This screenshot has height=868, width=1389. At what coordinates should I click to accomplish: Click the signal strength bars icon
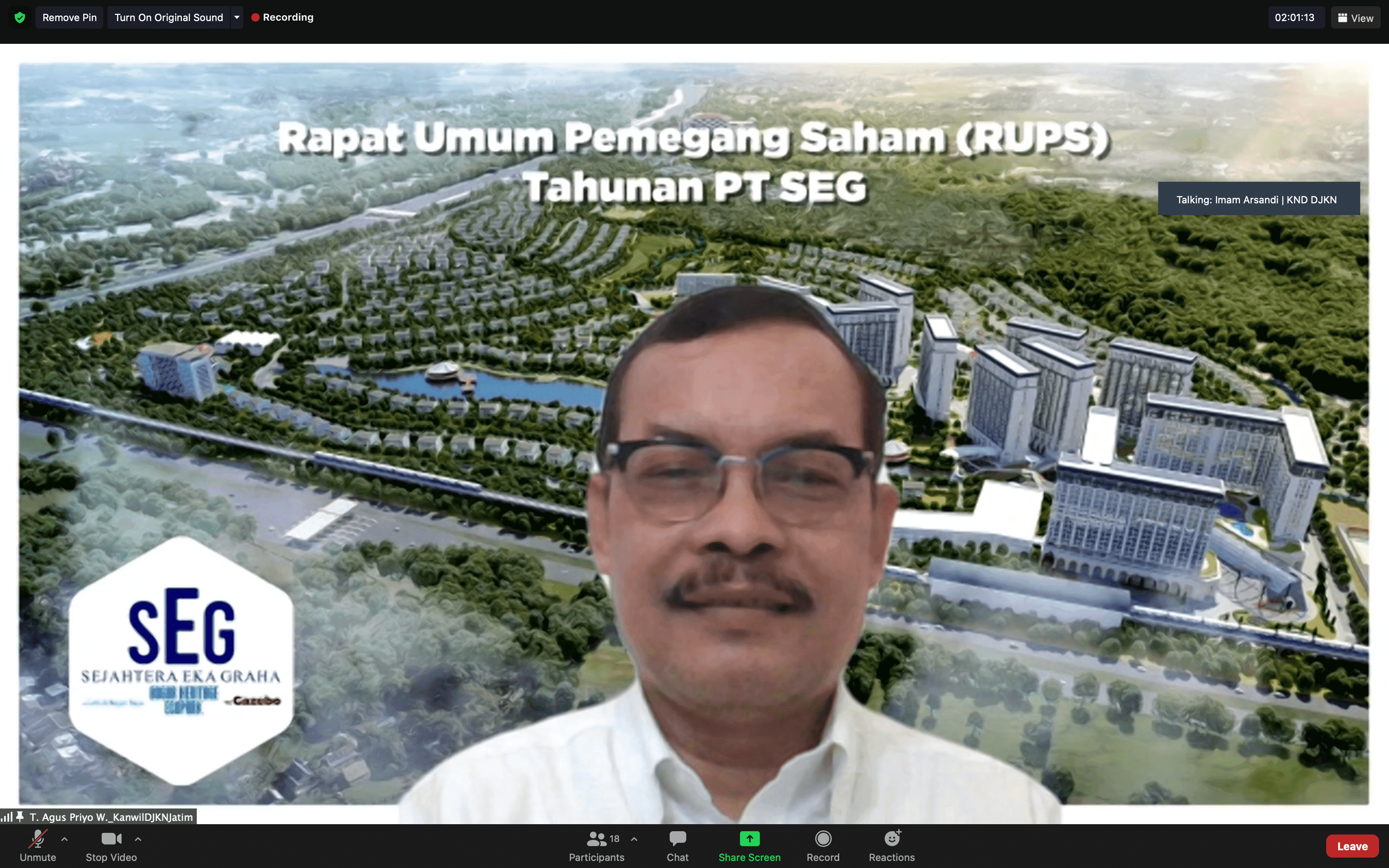(7, 816)
